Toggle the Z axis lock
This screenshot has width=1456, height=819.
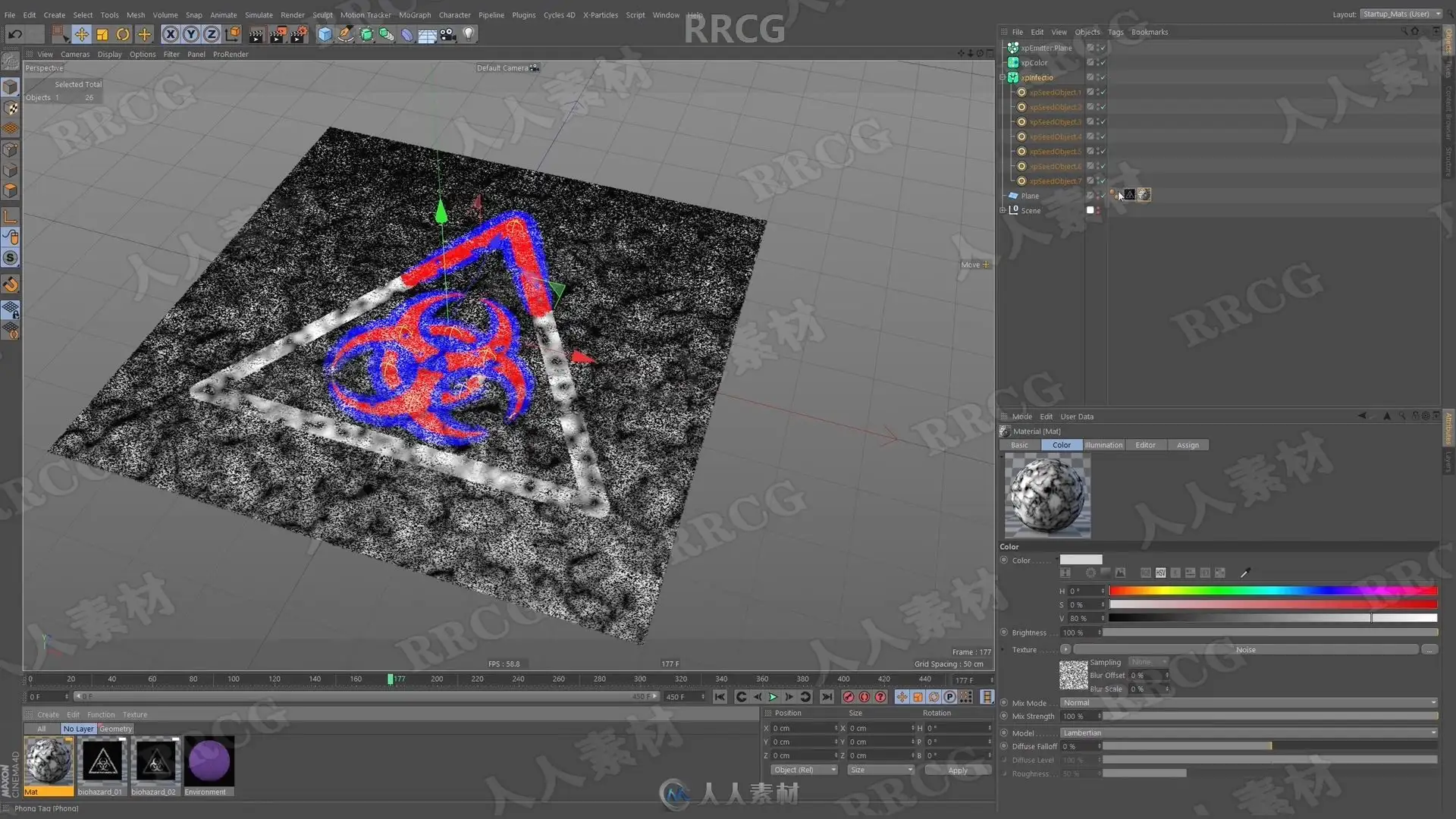click(x=212, y=34)
